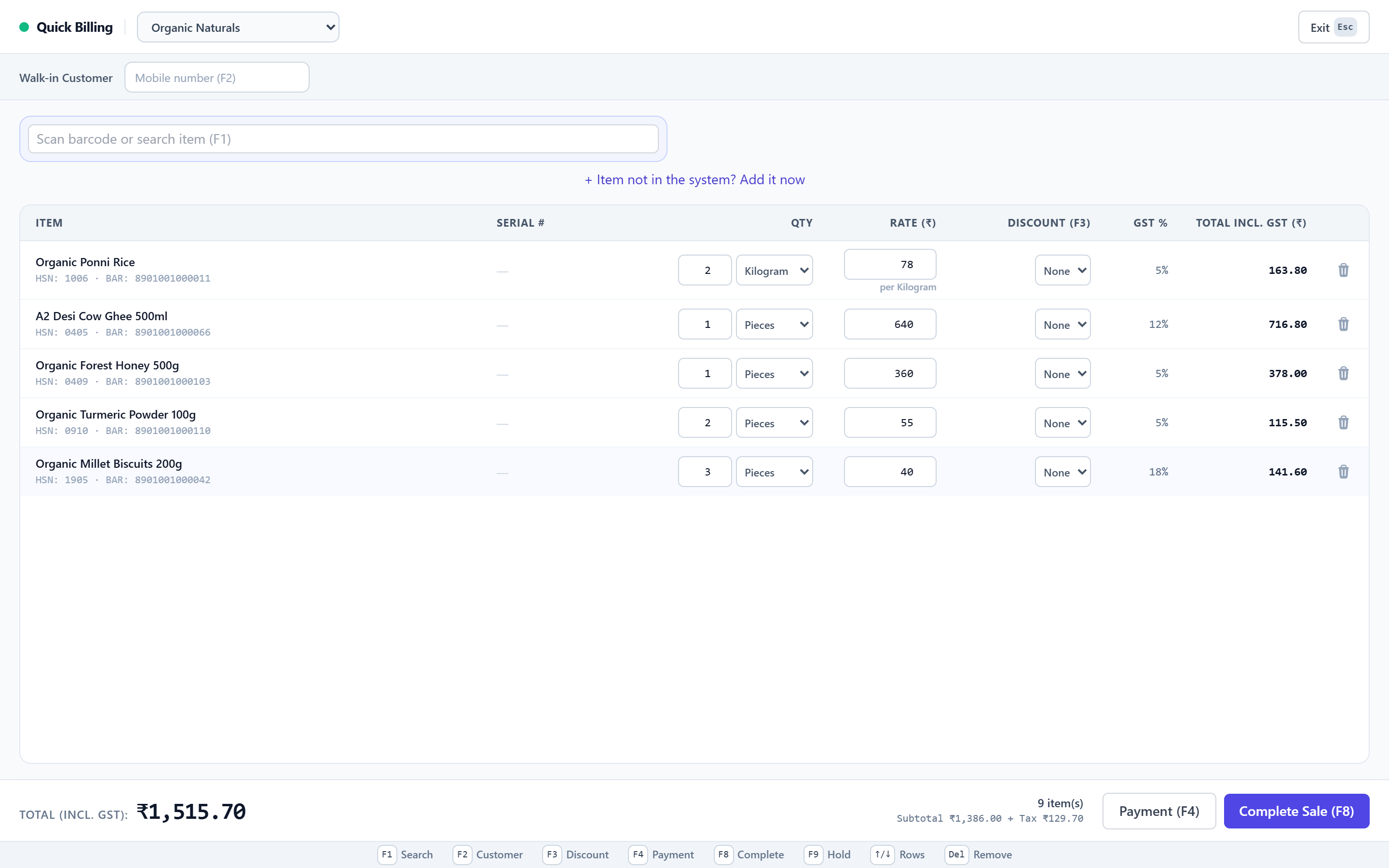Click the ₹1,515.70 grand total

tap(191, 811)
